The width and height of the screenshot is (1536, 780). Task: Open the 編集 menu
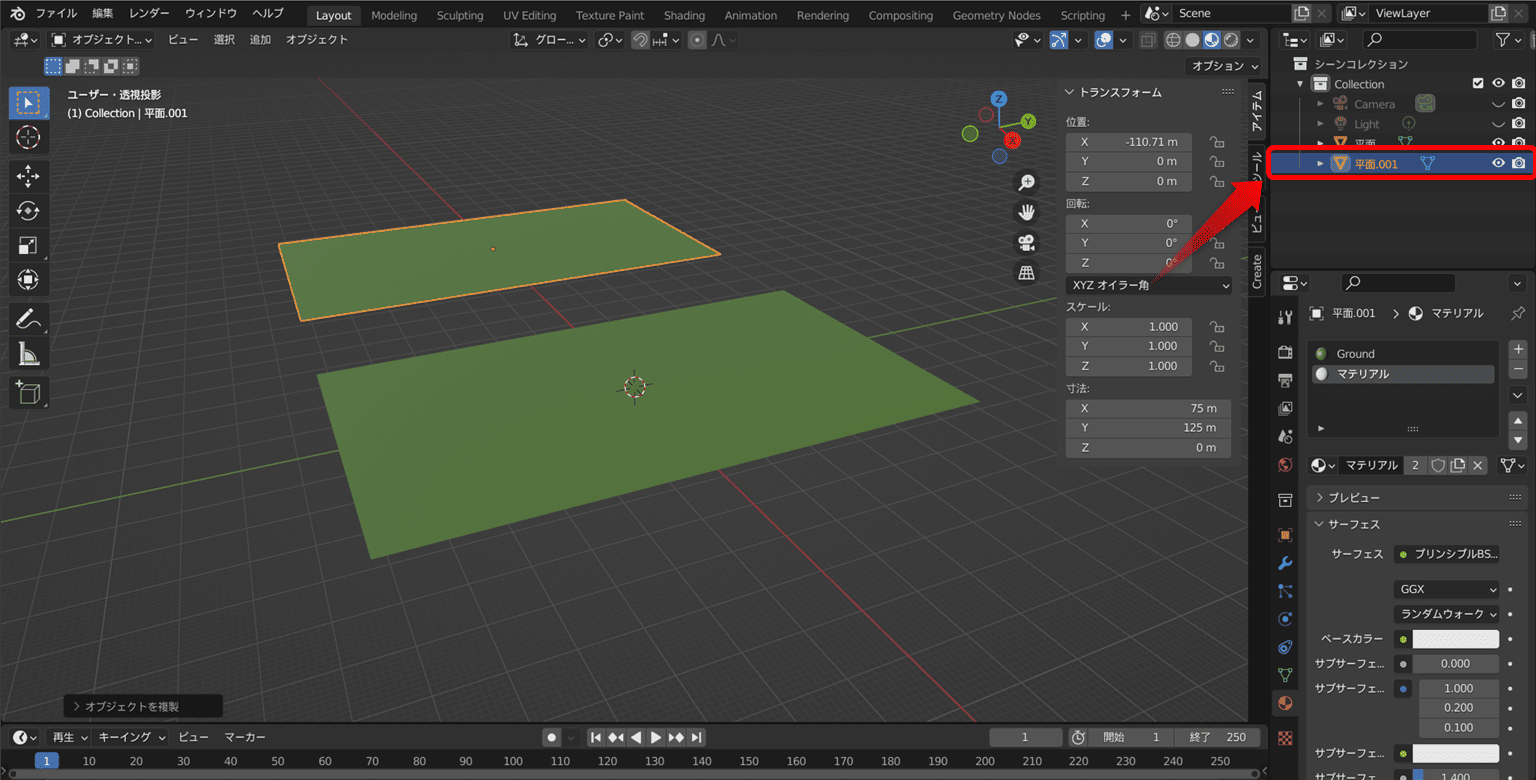[x=103, y=14]
